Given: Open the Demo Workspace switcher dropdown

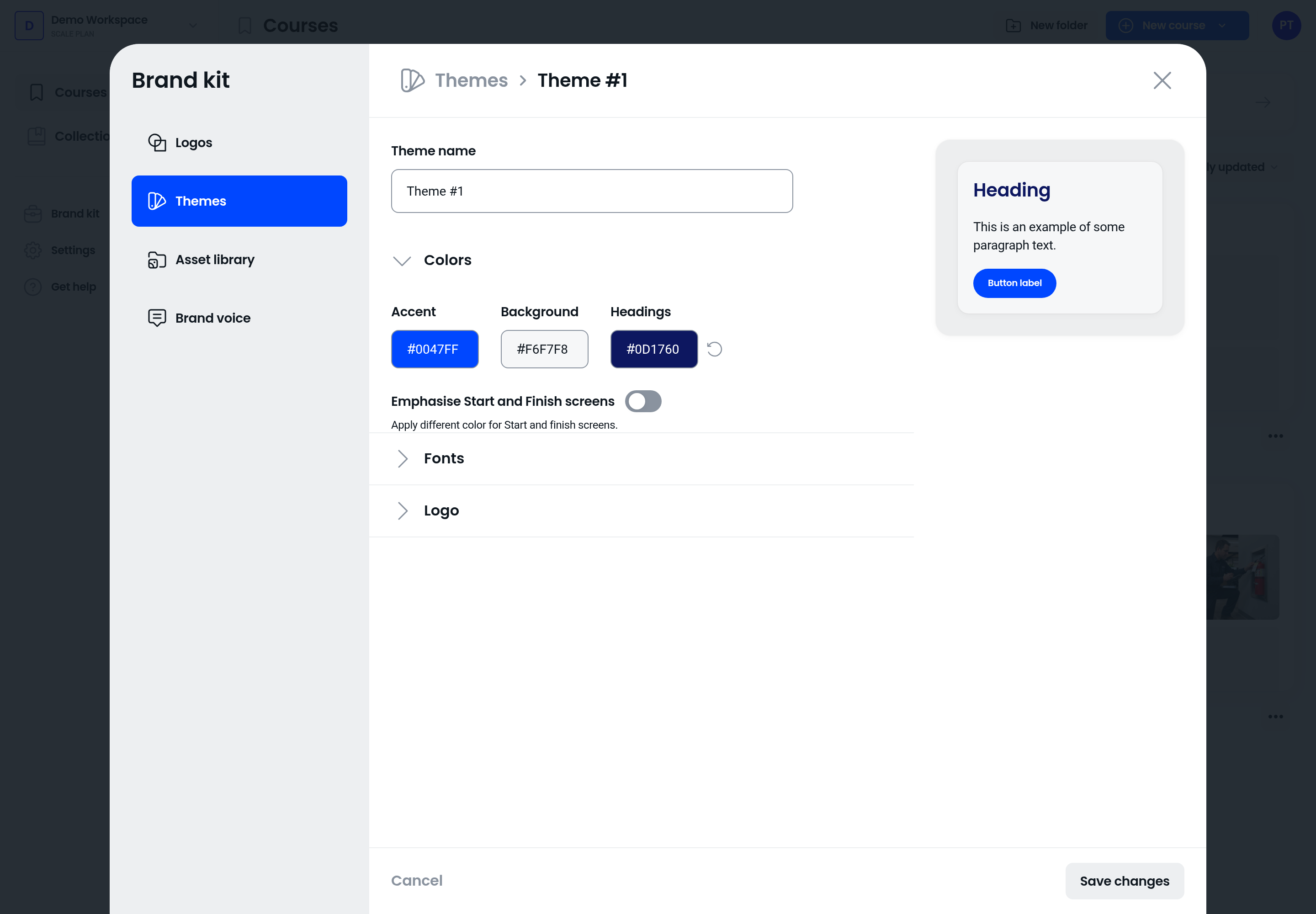Looking at the screenshot, I should click(192, 26).
